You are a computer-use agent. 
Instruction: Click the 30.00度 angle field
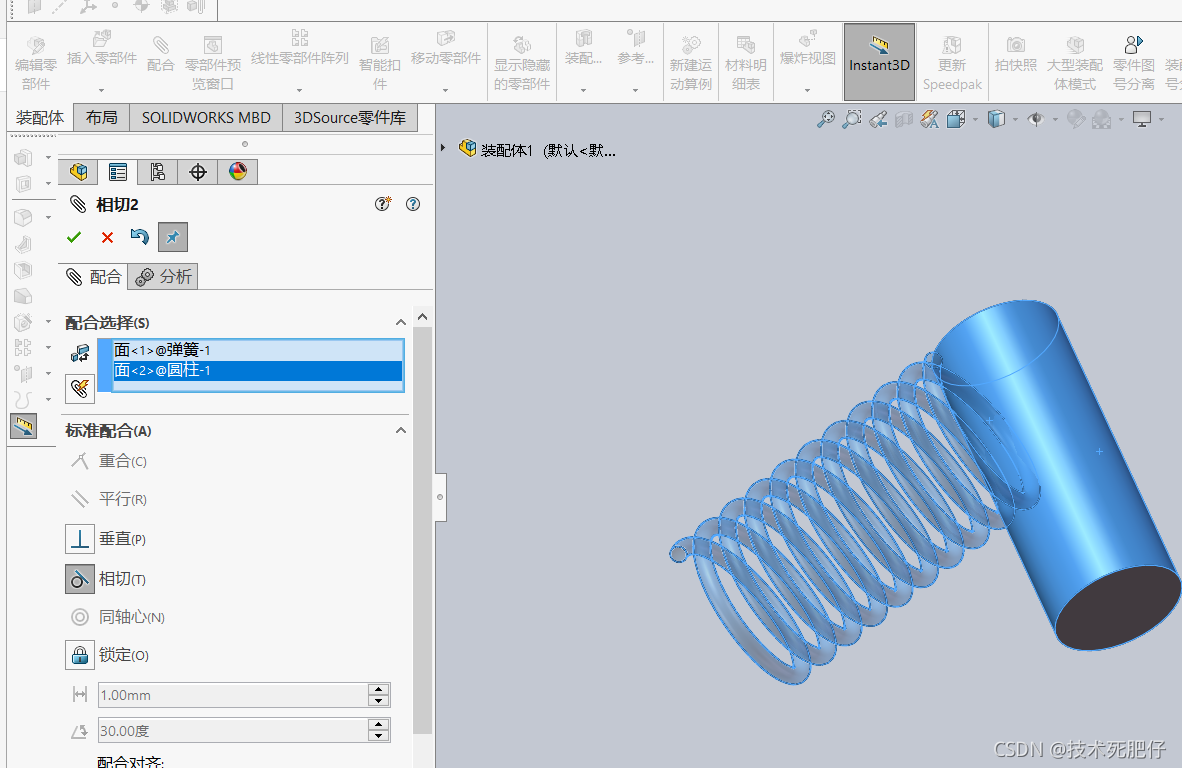233,731
